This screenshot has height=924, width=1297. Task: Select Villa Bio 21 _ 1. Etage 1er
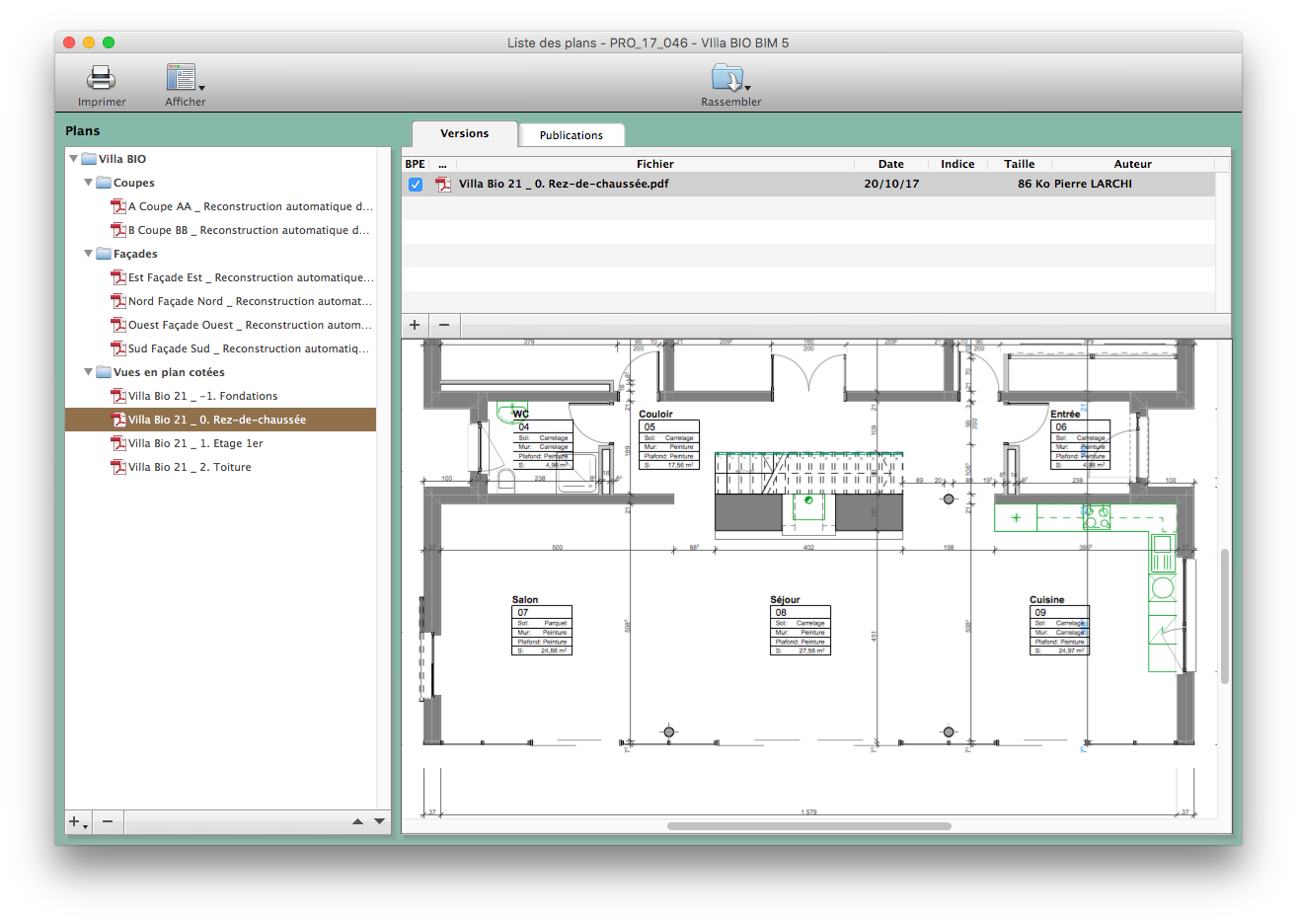[x=195, y=444]
